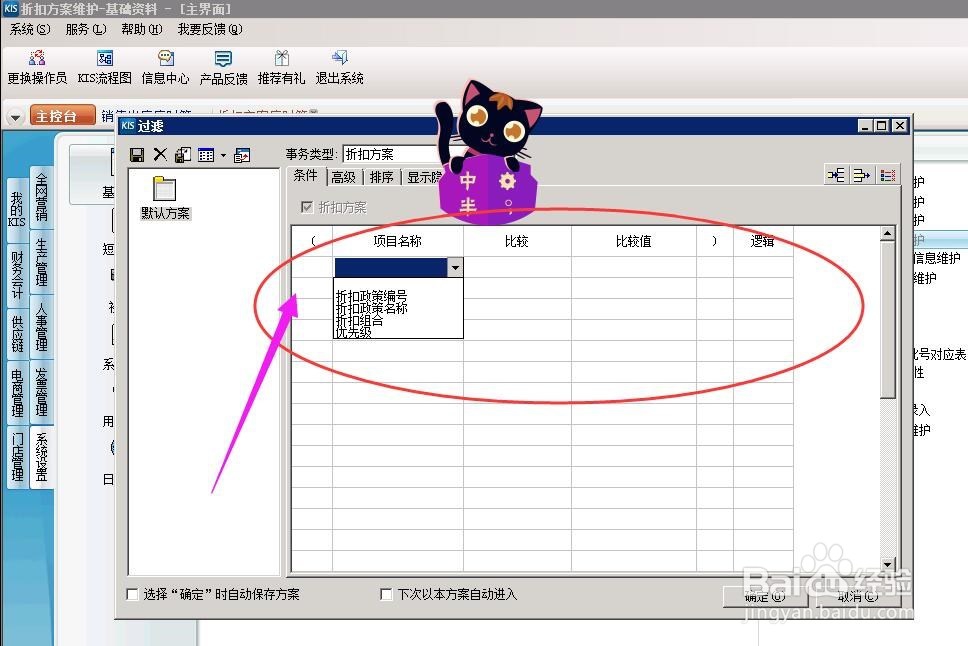Open the KIS流程图 tool

point(103,65)
